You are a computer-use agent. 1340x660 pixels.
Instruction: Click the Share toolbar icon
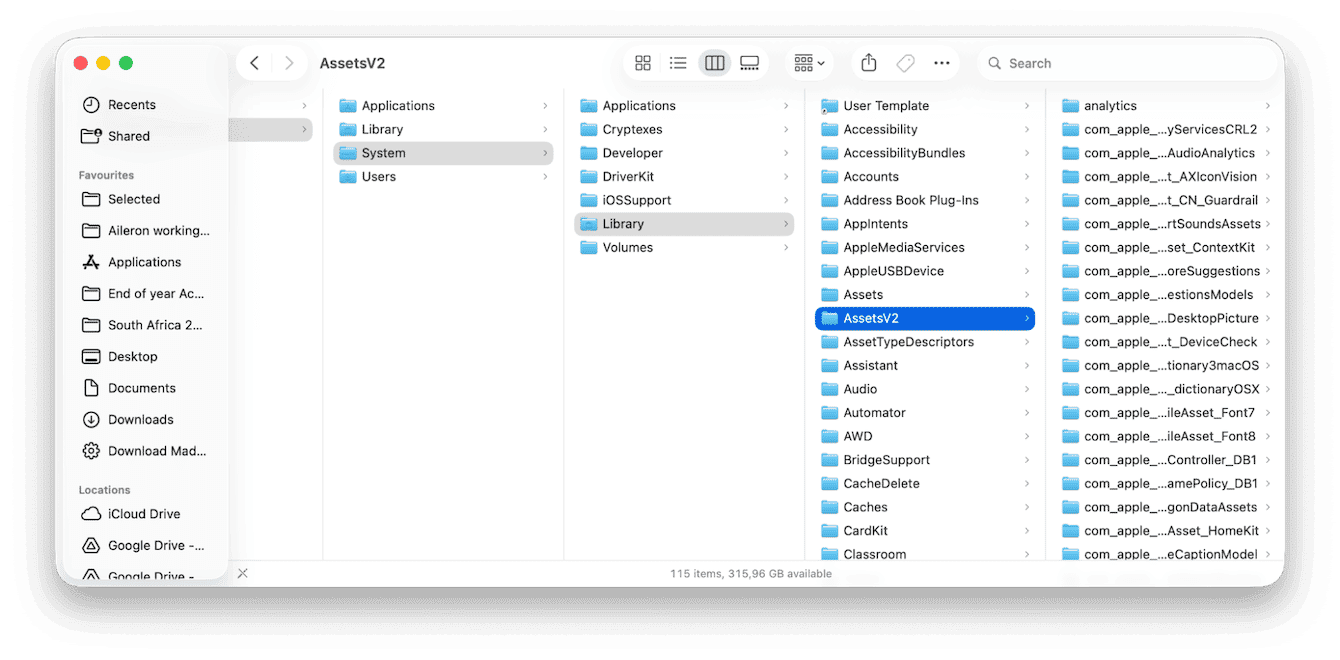(869, 63)
